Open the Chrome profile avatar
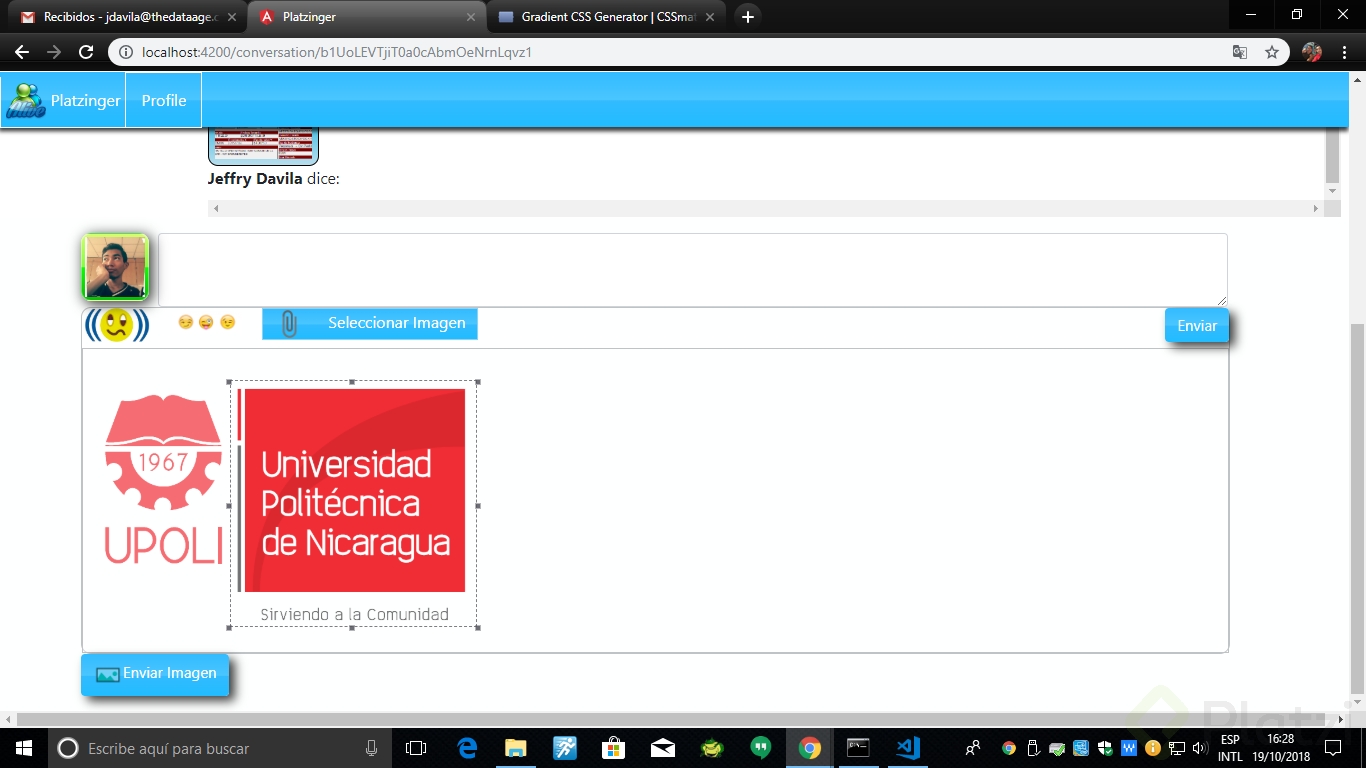The image size is (1366, 768). pyautogui.click(x=1312, y=52)
